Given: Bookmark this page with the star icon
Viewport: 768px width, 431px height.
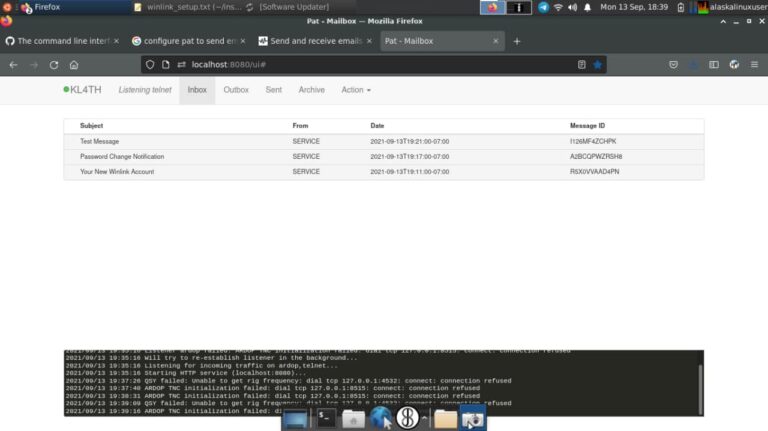Looking at the screenshot, I should coord(598,64).
